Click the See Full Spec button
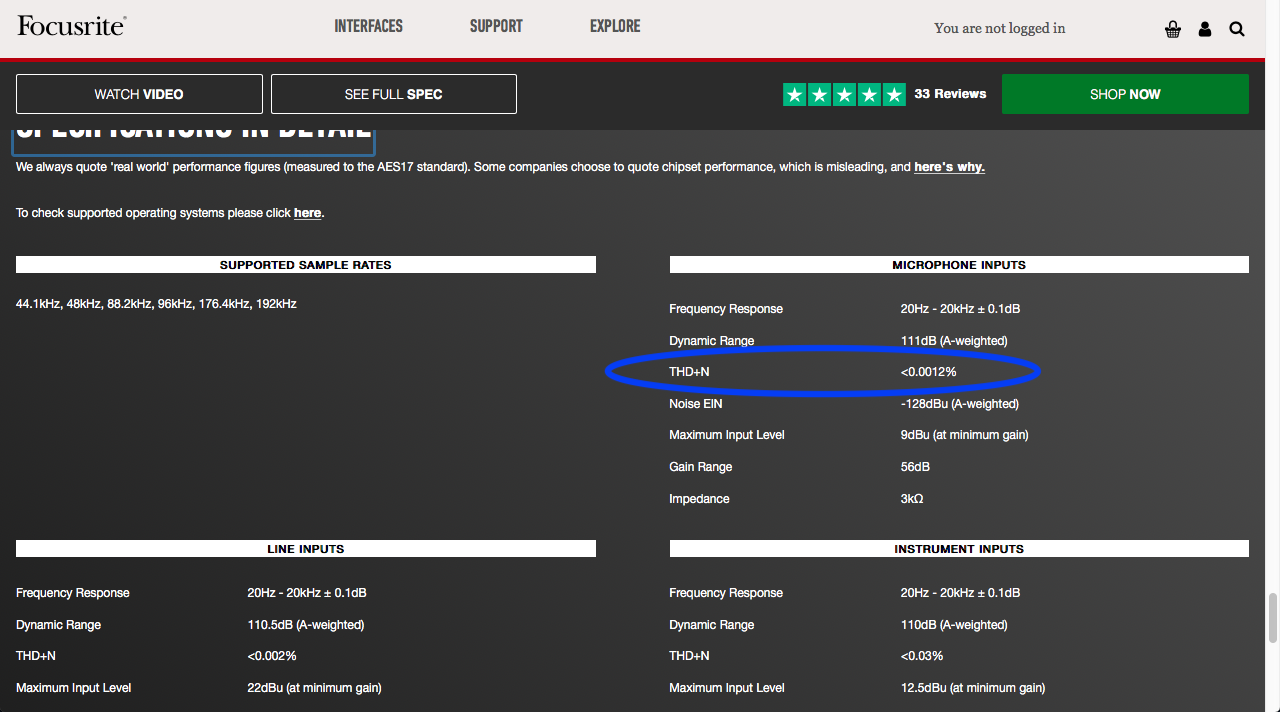This screenshot has width=1280, height=712. click(394, 94)
